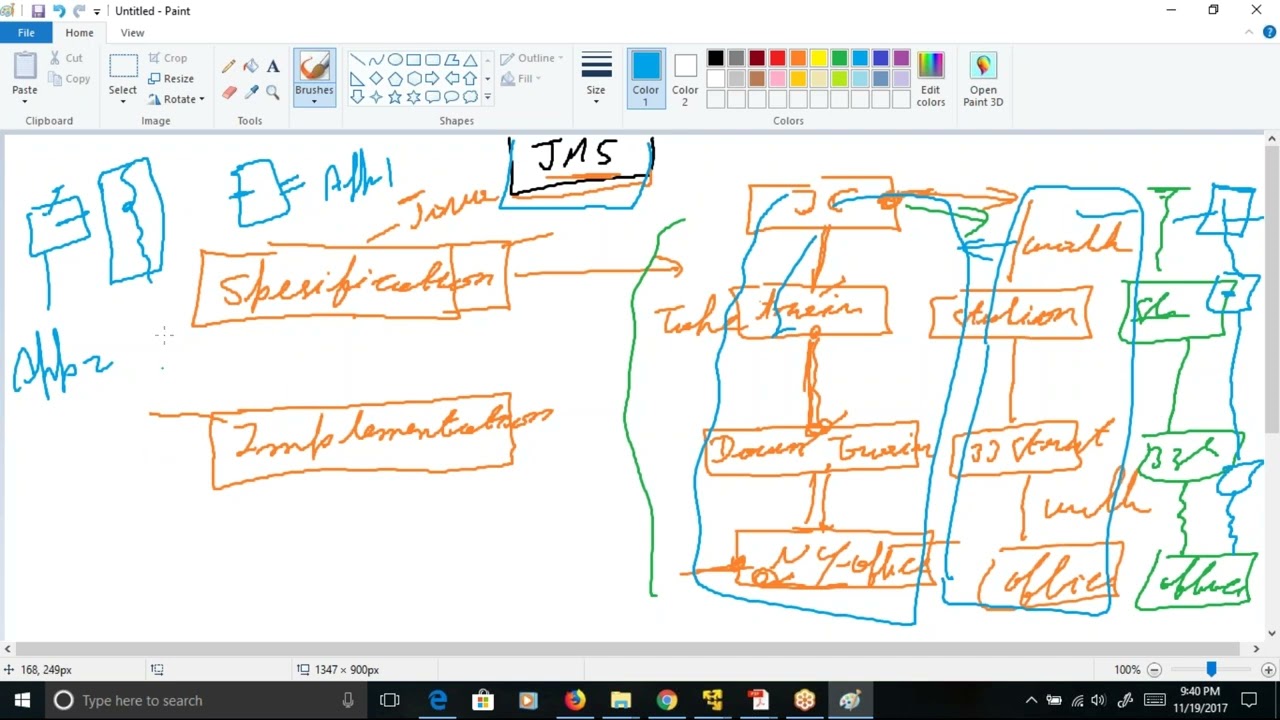Open Paint 3D
Screen dimensions: 1280x720
[983, 80]
